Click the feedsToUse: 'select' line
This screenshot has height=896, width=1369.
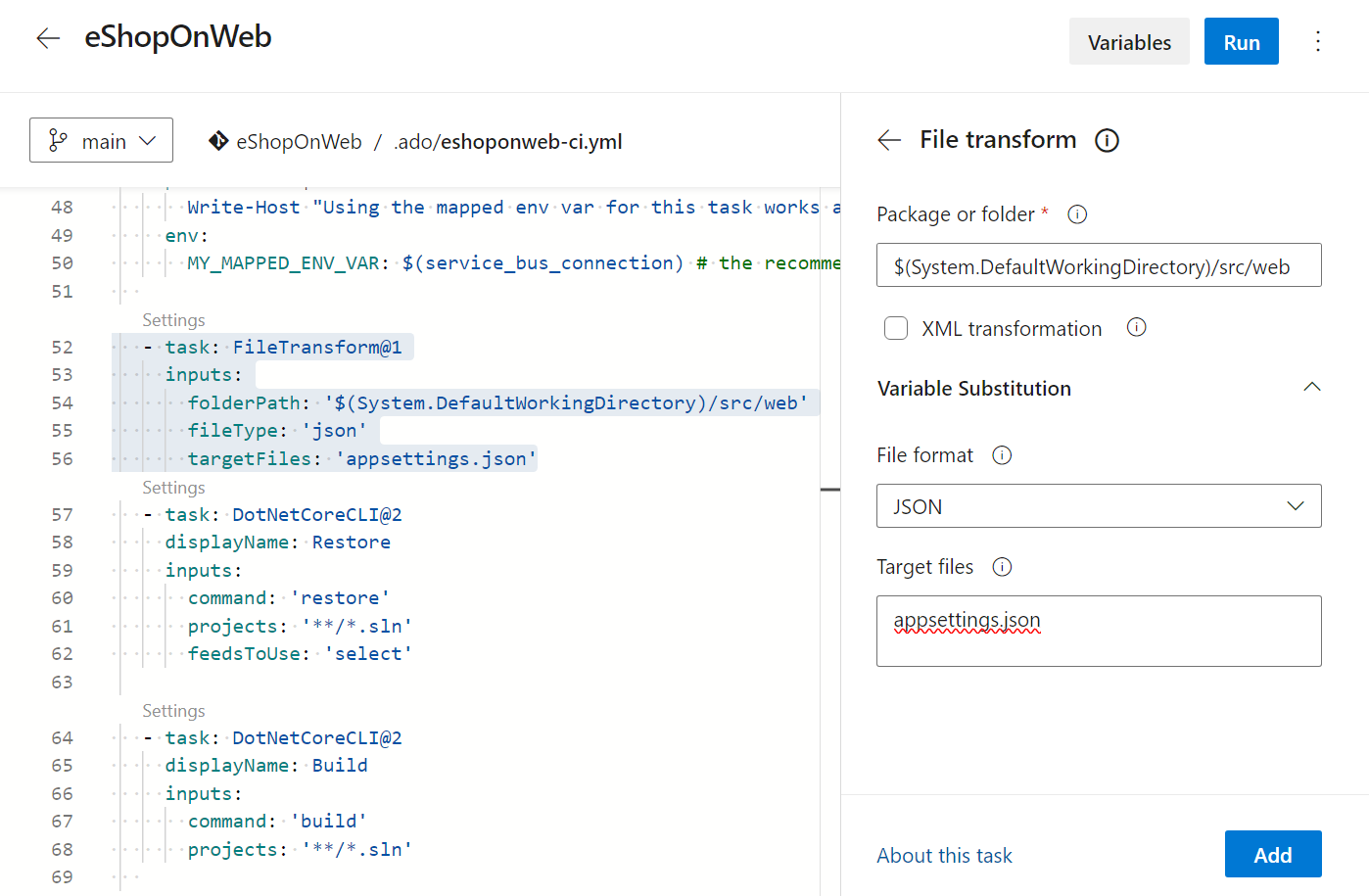pos(300,653)
